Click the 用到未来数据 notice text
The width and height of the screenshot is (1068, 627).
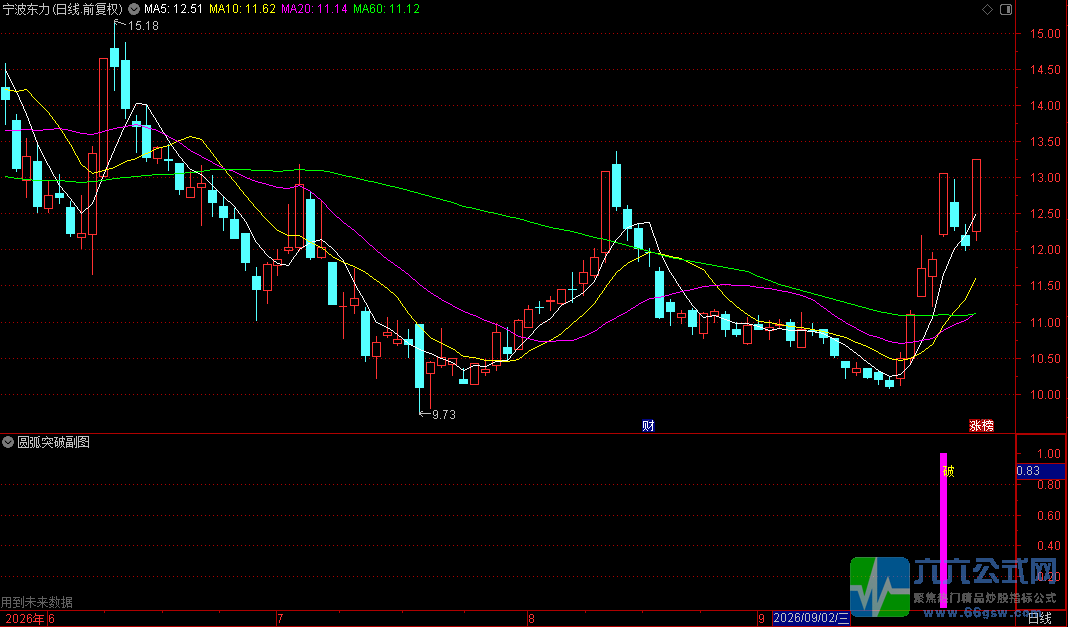coord(37,602)
